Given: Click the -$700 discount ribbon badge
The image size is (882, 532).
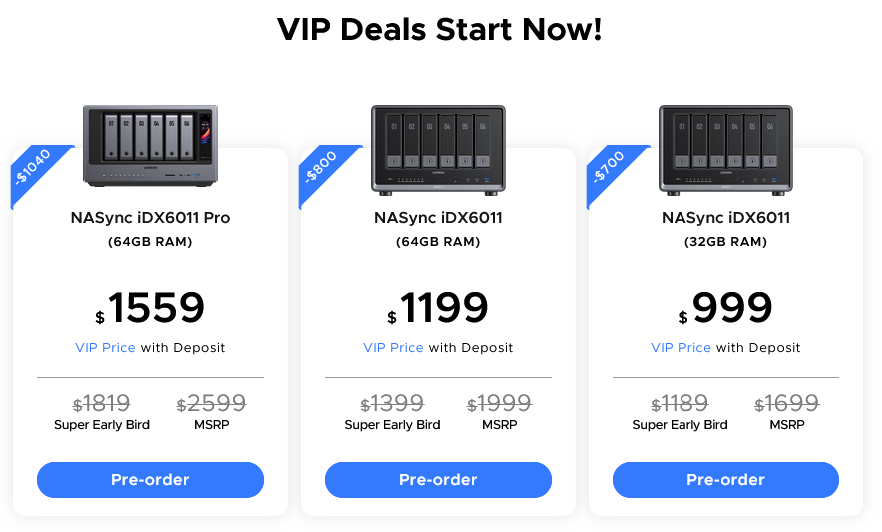Looking at the screenshot, I should [610, 168].
